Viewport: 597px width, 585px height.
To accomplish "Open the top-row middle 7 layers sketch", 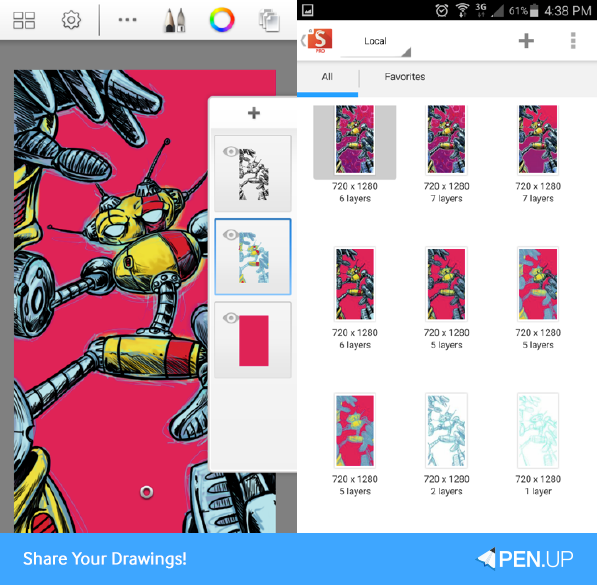I will click(446, 139).
